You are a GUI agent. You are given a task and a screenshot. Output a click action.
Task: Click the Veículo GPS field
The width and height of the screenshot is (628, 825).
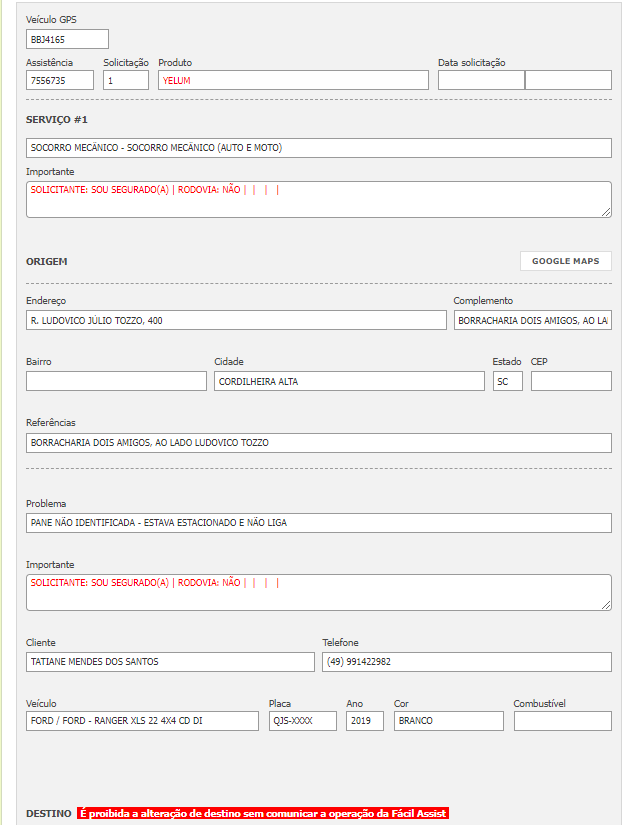[67, 39]
